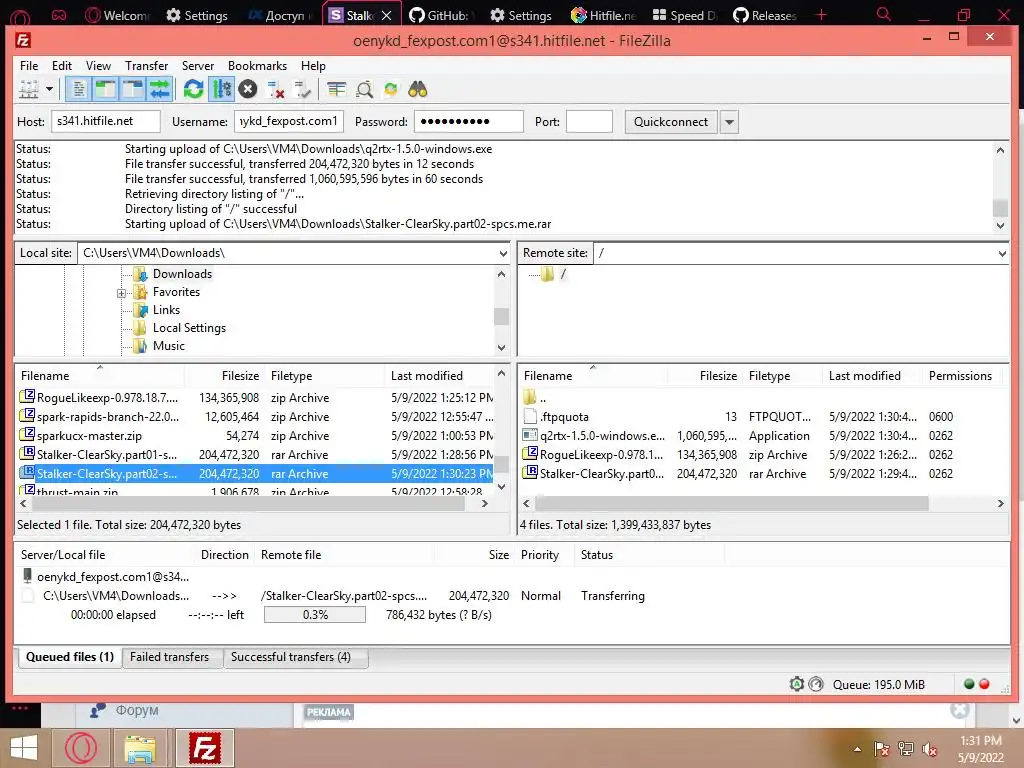This screenshot has height=768, width=1024.
Task: Open directory listing filters dialog
Action: coord(336,89)
